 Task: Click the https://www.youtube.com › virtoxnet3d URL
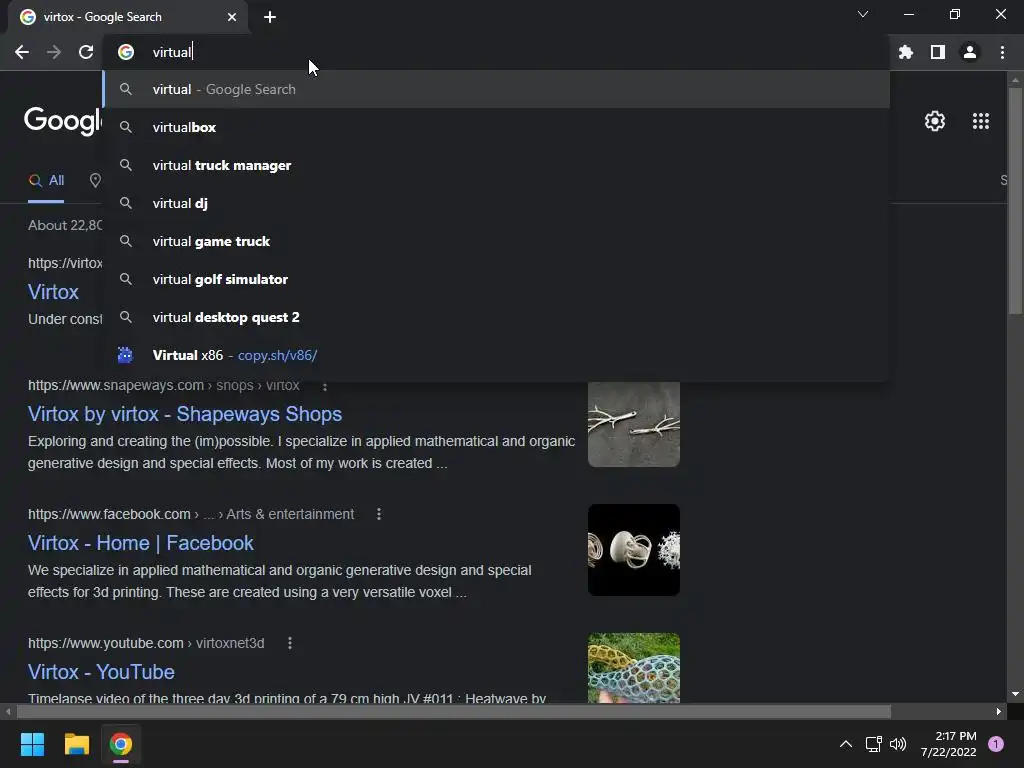tap(146, 643)
